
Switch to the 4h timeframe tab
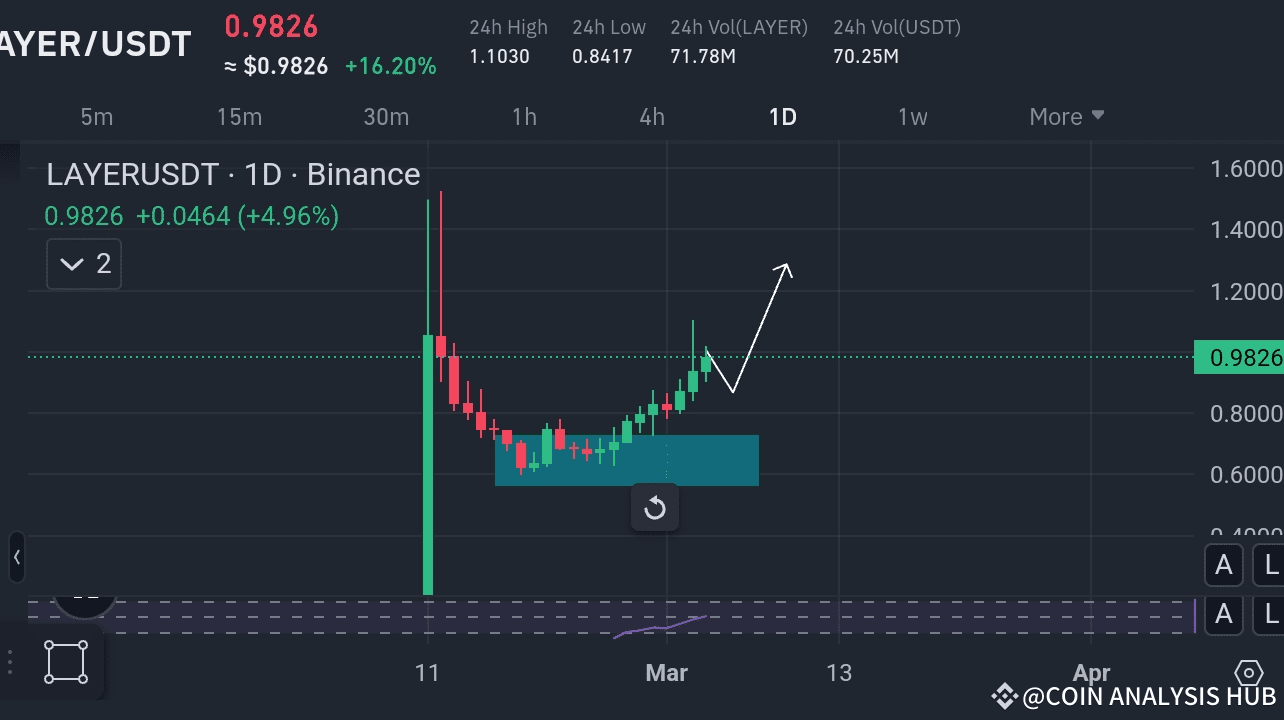pos(651,116)
